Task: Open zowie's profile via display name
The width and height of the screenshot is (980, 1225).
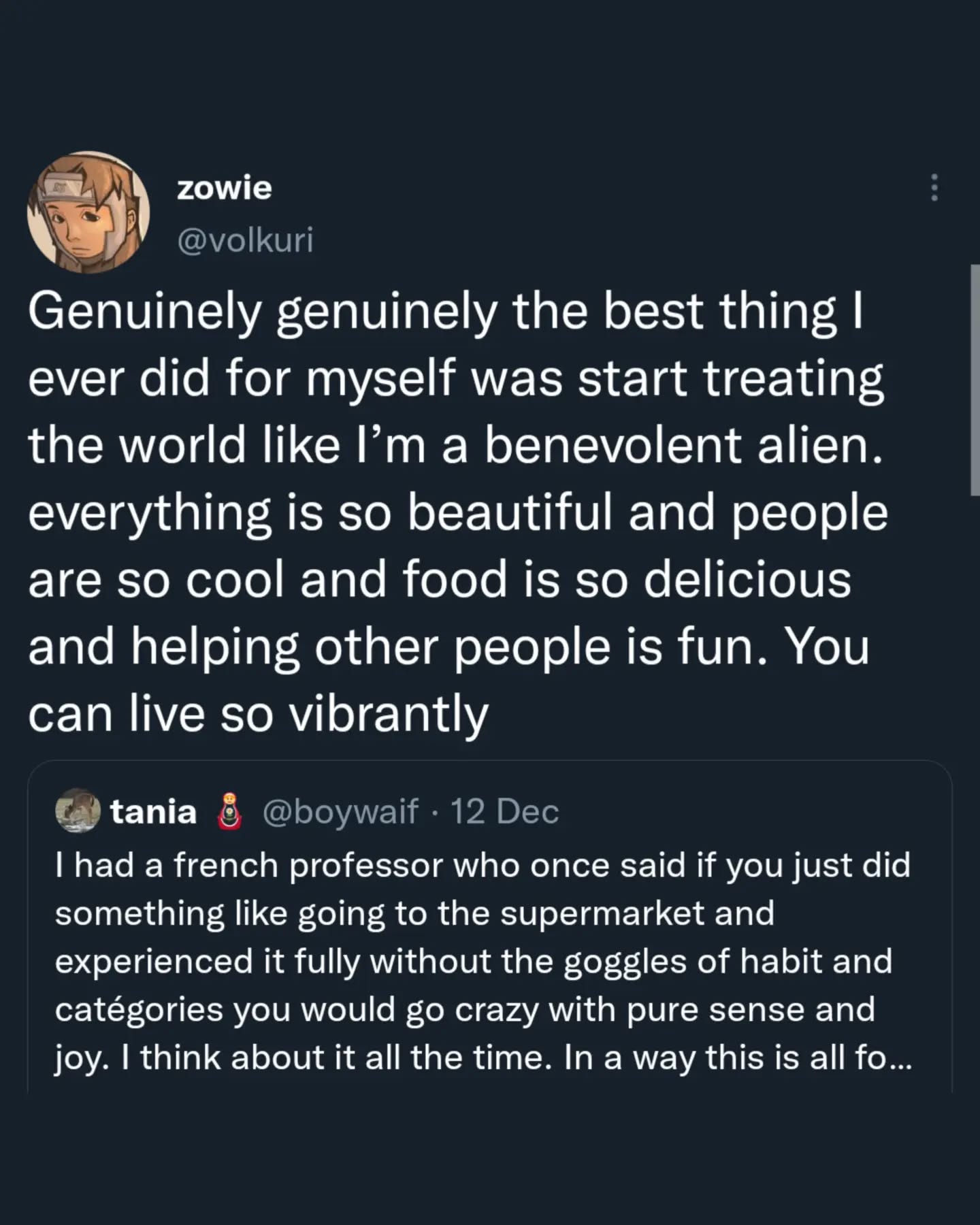Action: pos(224,188)
